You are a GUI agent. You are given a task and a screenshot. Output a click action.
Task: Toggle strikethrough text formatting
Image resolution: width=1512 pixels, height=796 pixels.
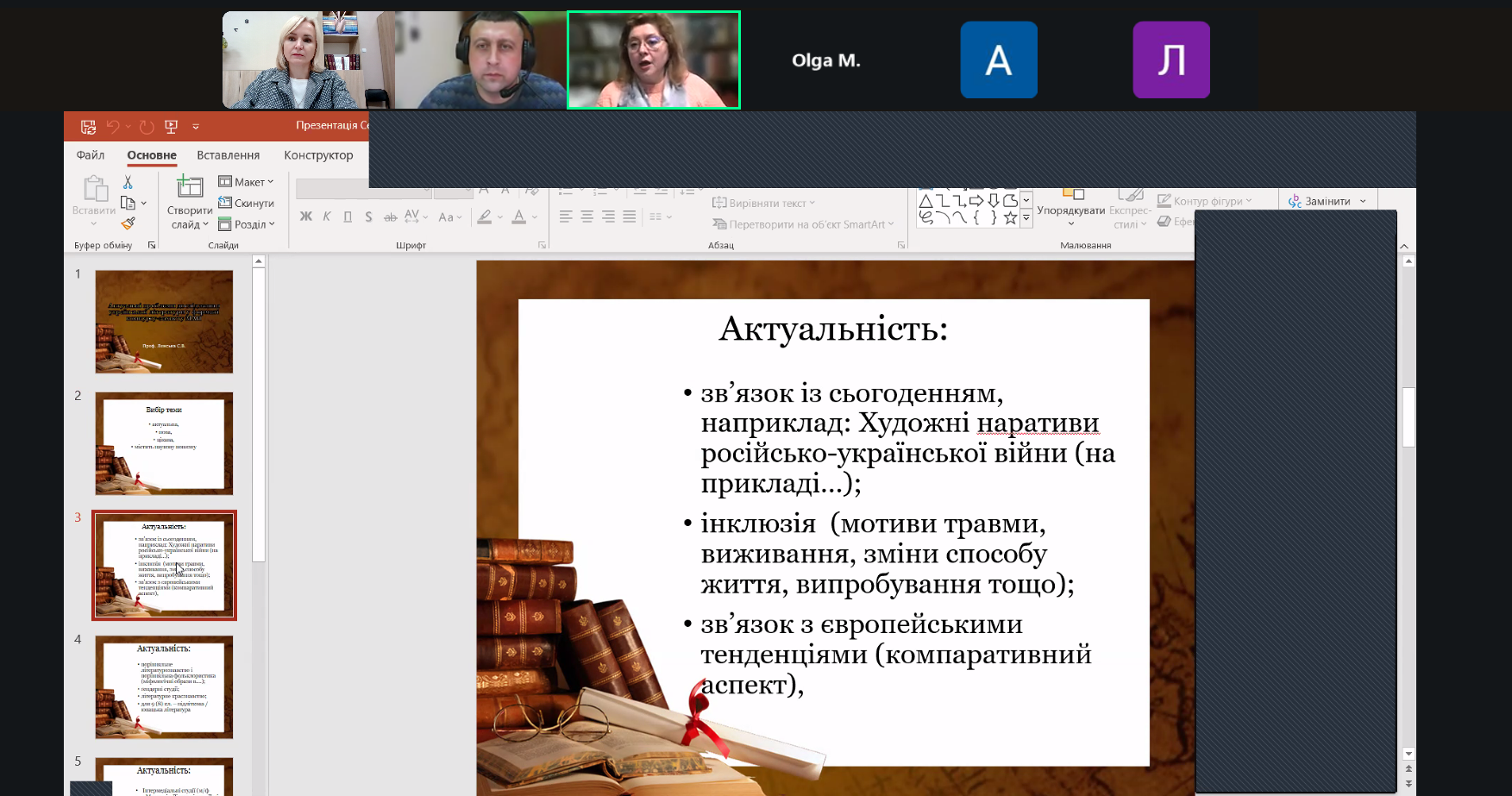point(390,216)
